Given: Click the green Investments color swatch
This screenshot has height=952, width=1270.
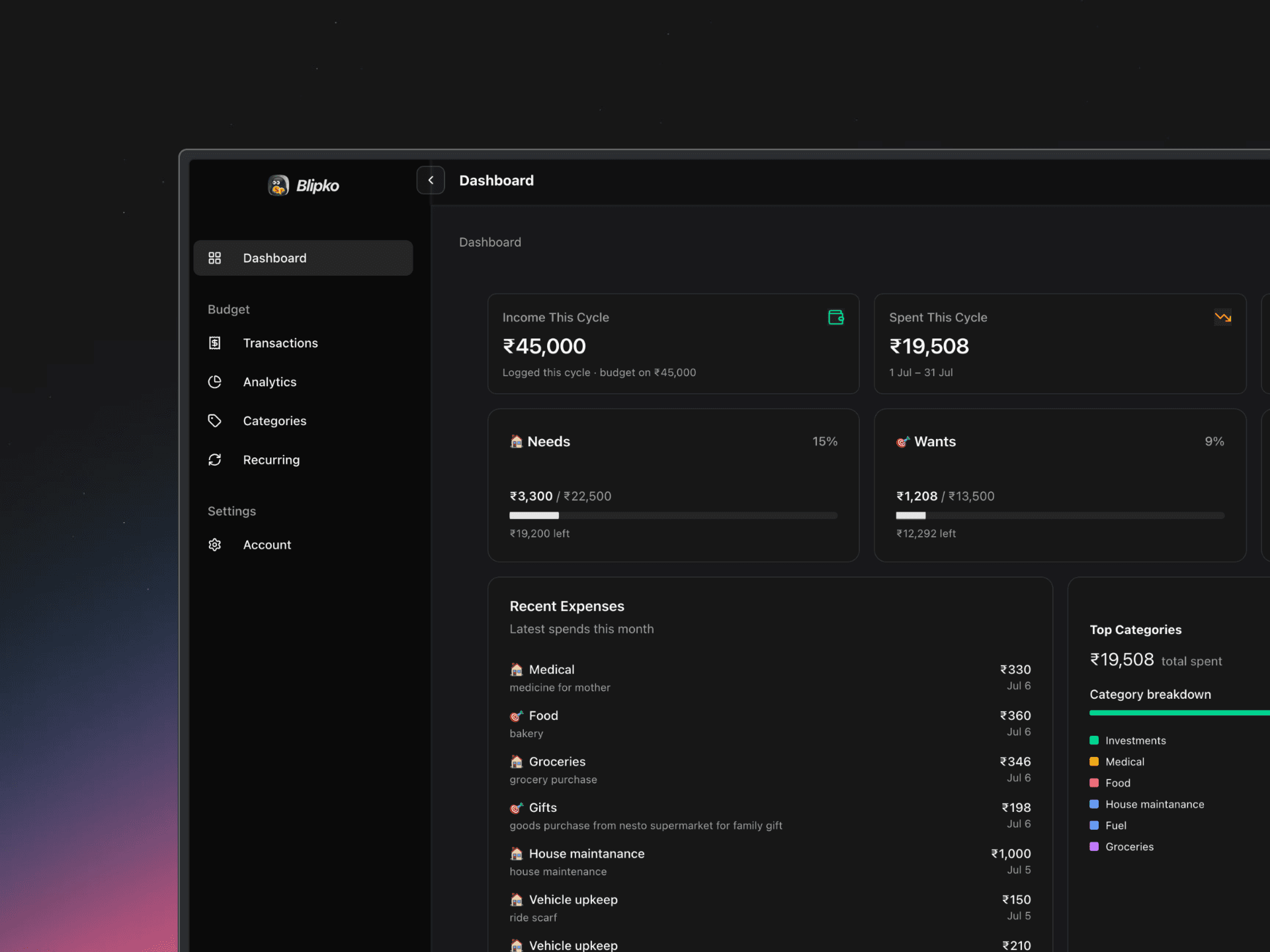Looking at the screenshot, I should coord(1094,740).
